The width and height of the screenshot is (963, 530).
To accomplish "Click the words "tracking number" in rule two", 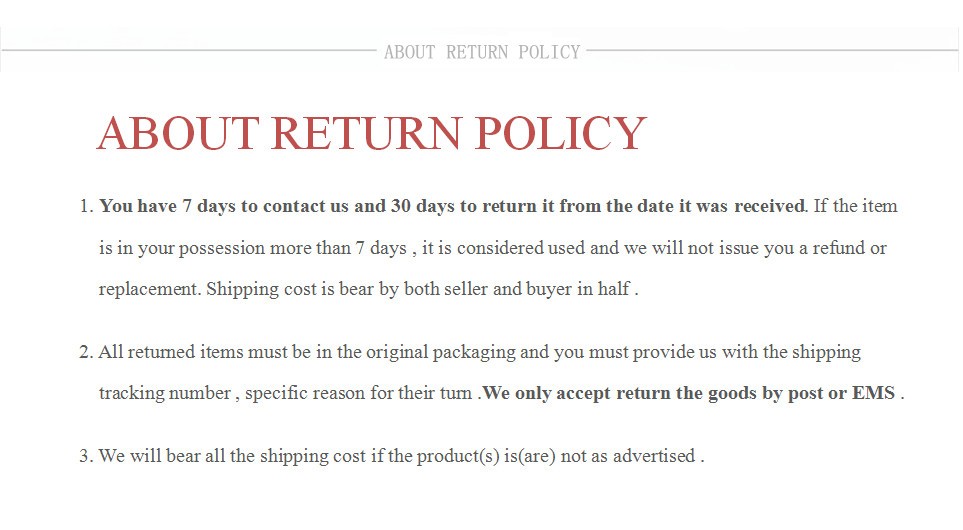I will point(166,393).
